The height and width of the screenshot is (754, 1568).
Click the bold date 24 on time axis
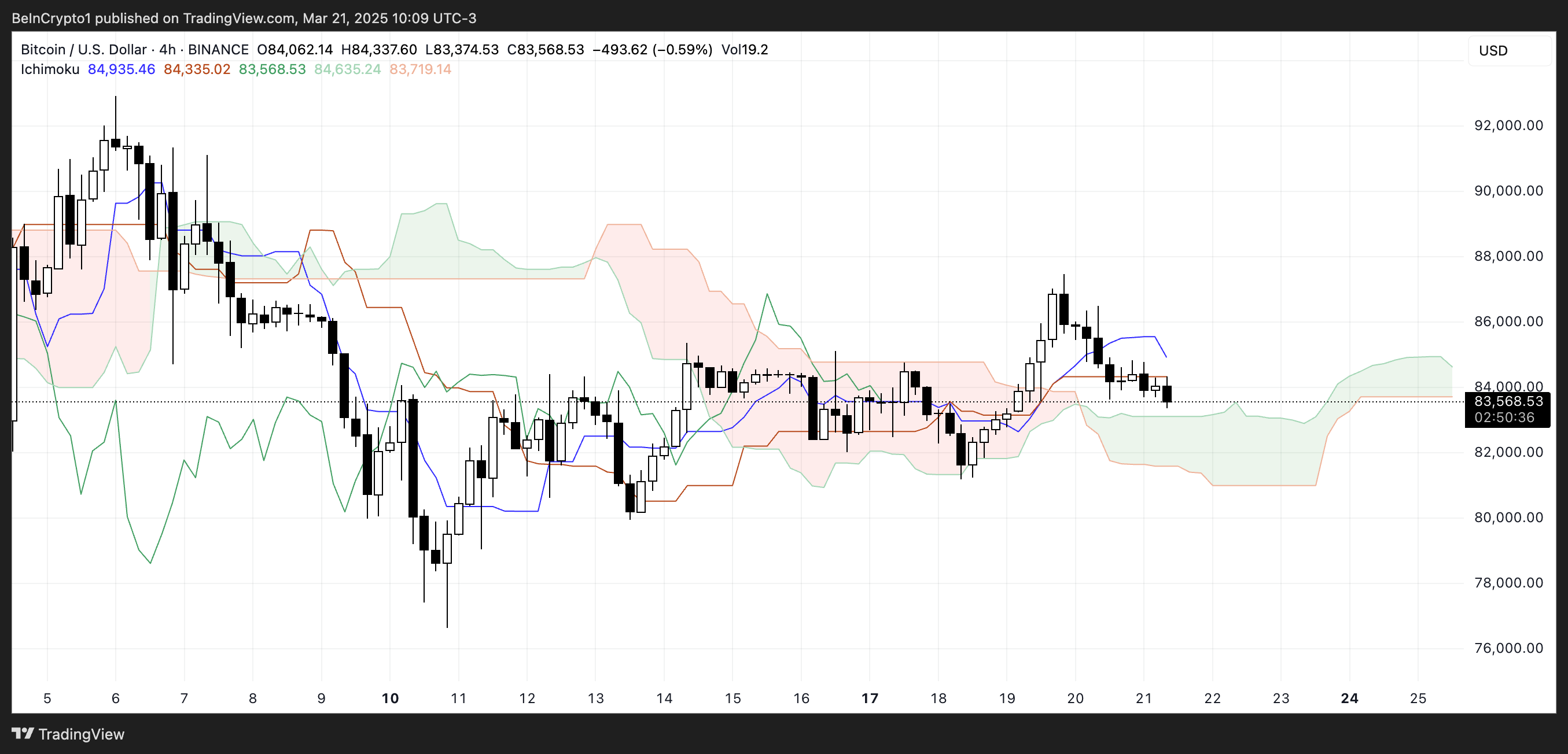[x=1349, y=698]
